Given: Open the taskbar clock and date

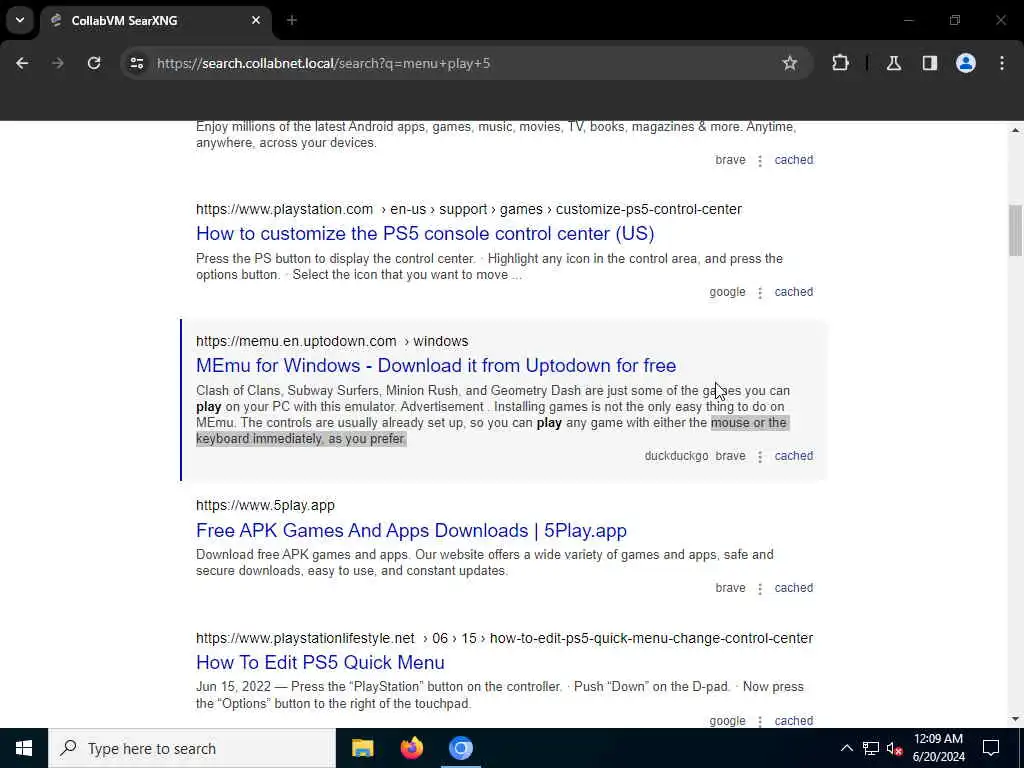Looking at the screenshot, I should click(x=938, y=748).
